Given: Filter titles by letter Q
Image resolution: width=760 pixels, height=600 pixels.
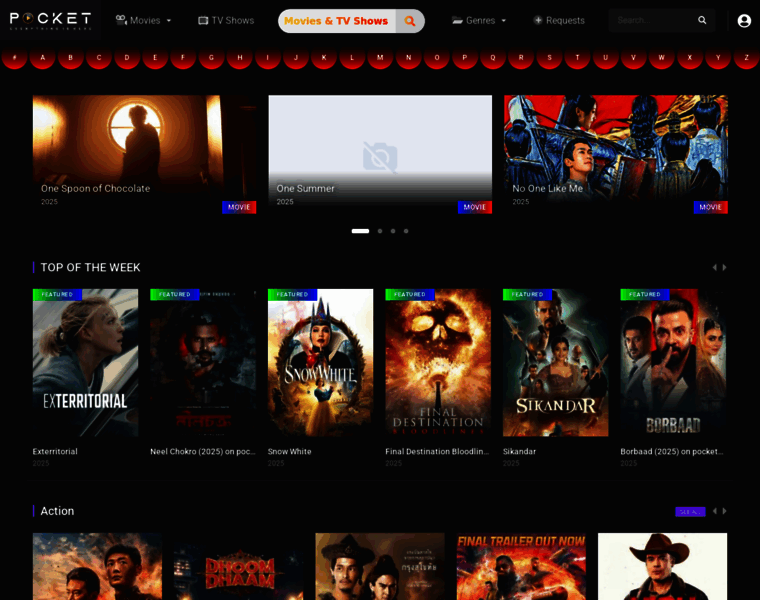Looking at the screenshot, I should [493, 57].
